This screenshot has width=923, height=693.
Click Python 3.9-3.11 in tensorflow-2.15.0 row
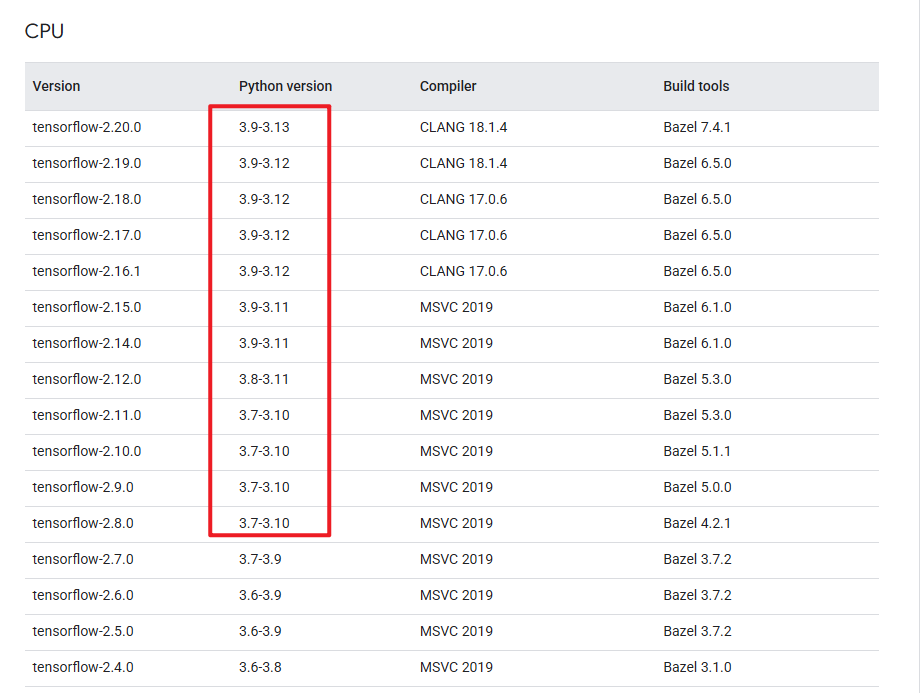pyautogui.click(x=264, y=307)
